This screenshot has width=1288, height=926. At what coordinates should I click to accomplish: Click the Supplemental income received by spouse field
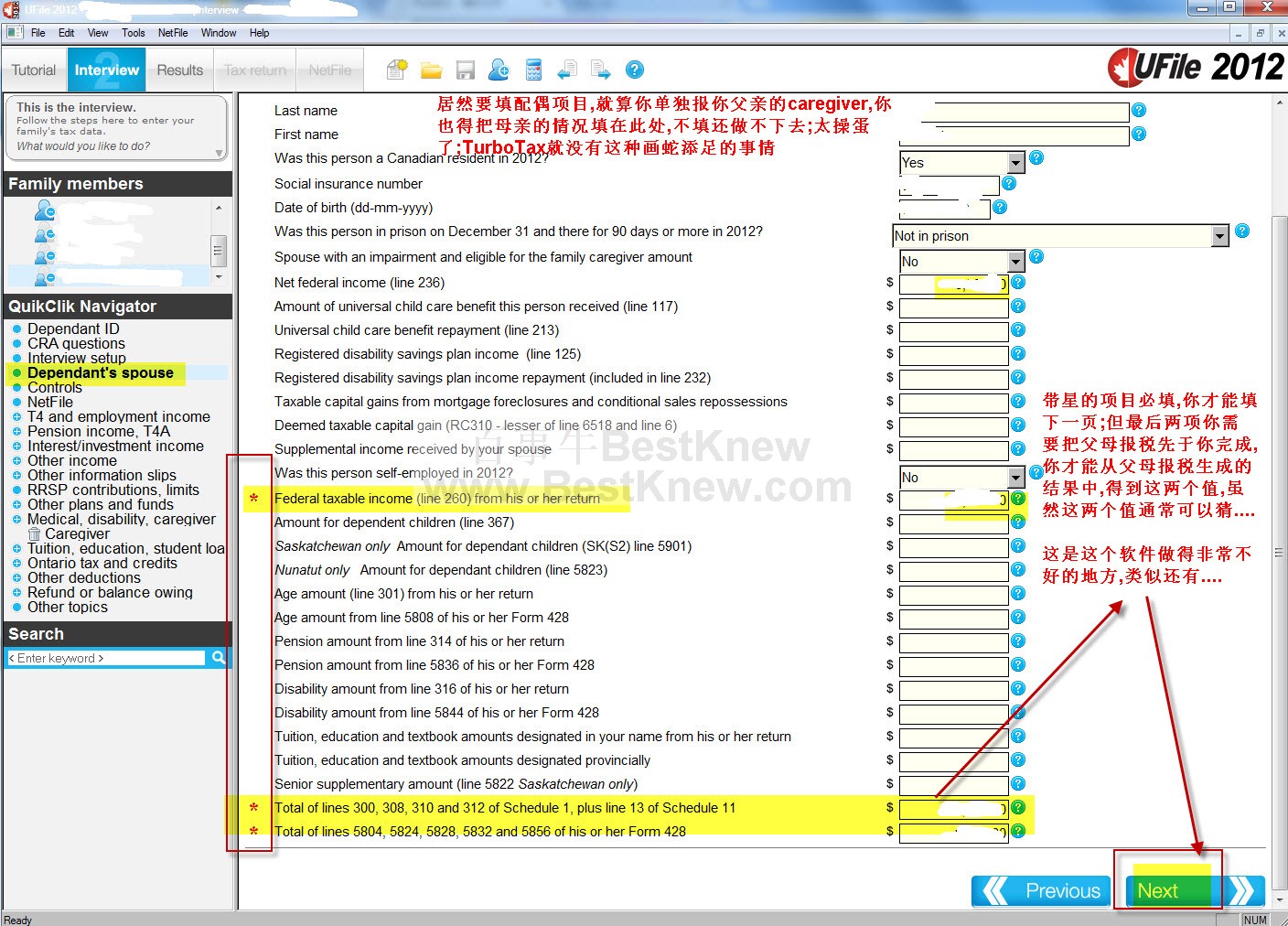point(953,450)
